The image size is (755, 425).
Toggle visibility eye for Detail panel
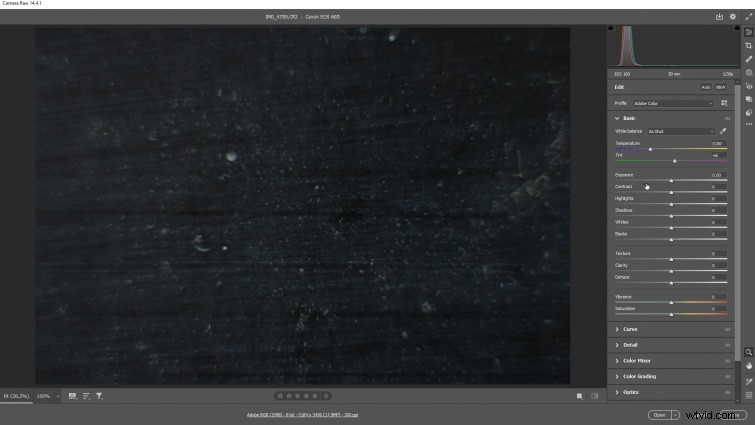pyautogui.click(x=728, y=345)
